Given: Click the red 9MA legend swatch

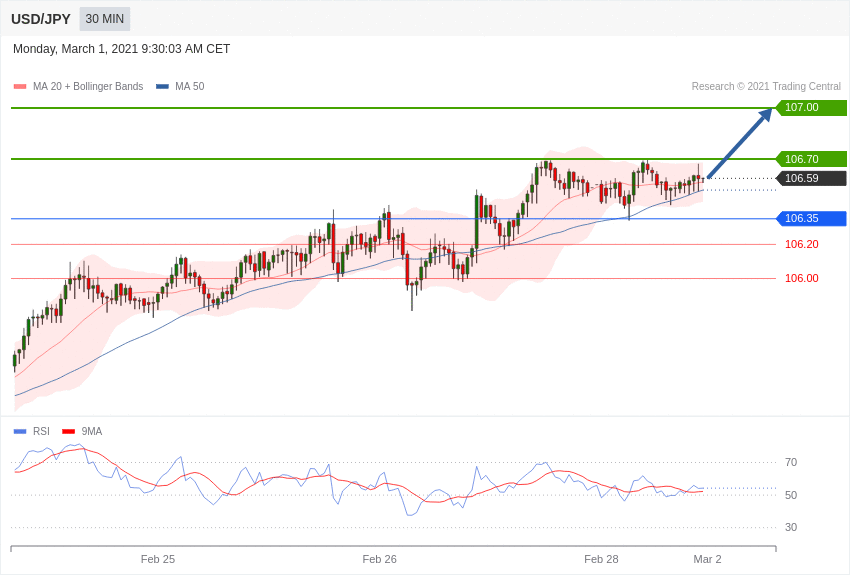Looking at the screenshot, I should pyautogui.click(x=68, y=431).
